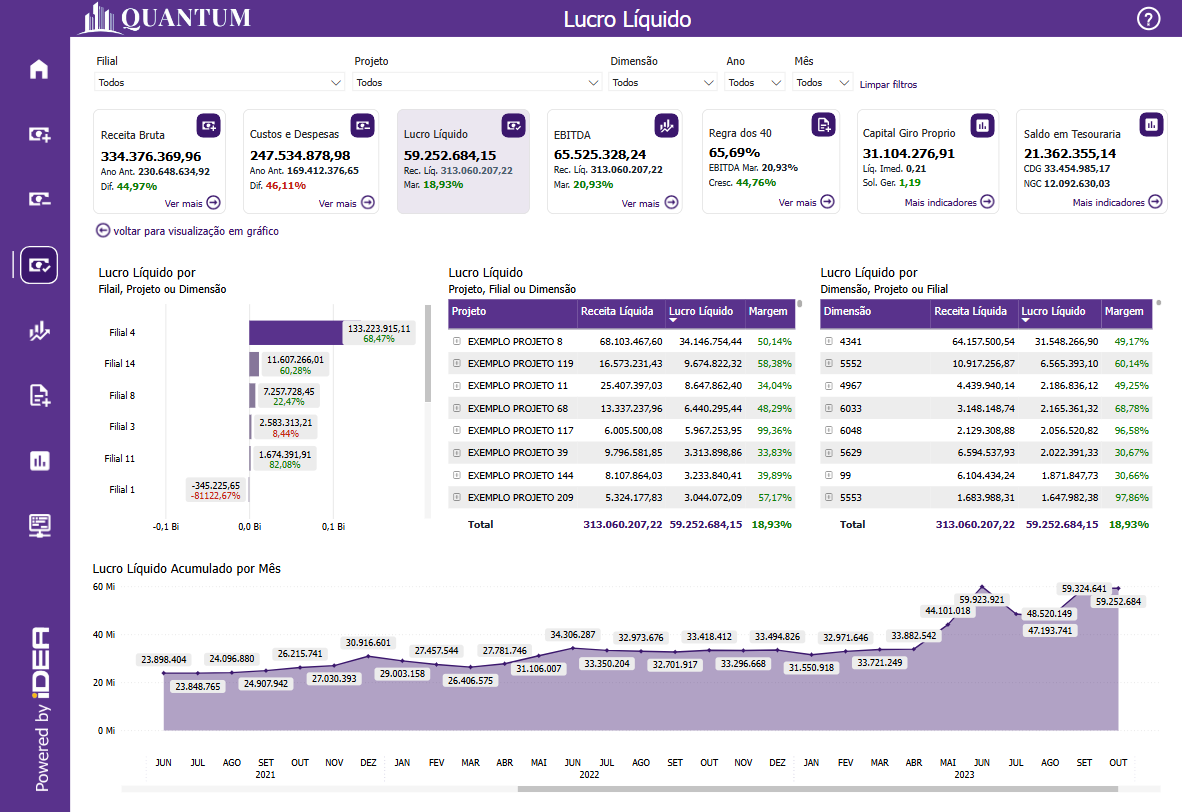
Task: Click the EBITDA trend icon in the sidebar
Action: [38, 330]
